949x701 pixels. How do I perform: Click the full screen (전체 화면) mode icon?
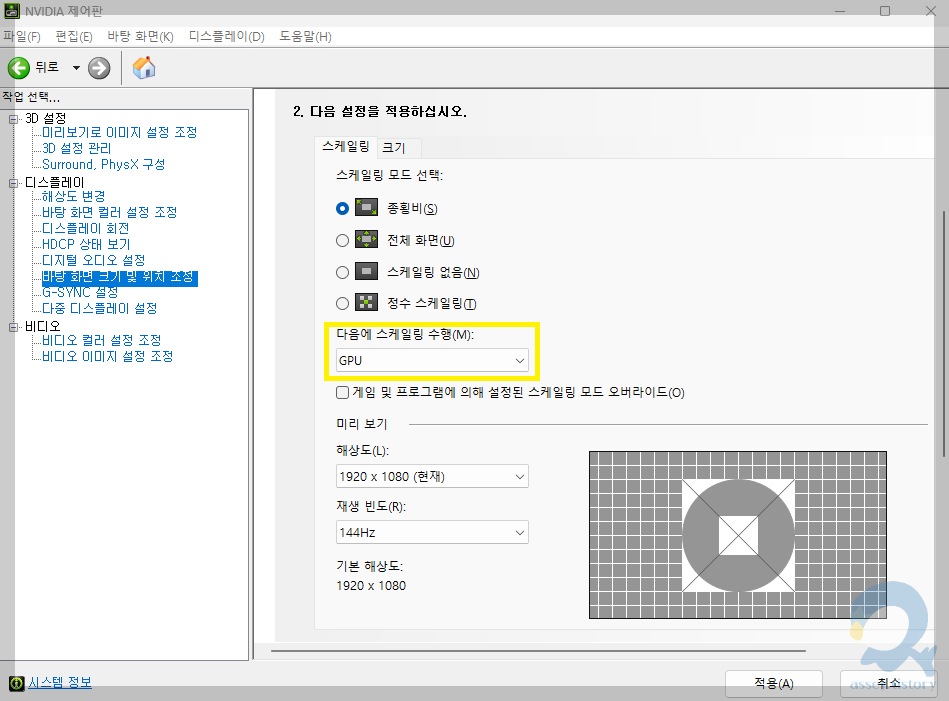[366, 240]
